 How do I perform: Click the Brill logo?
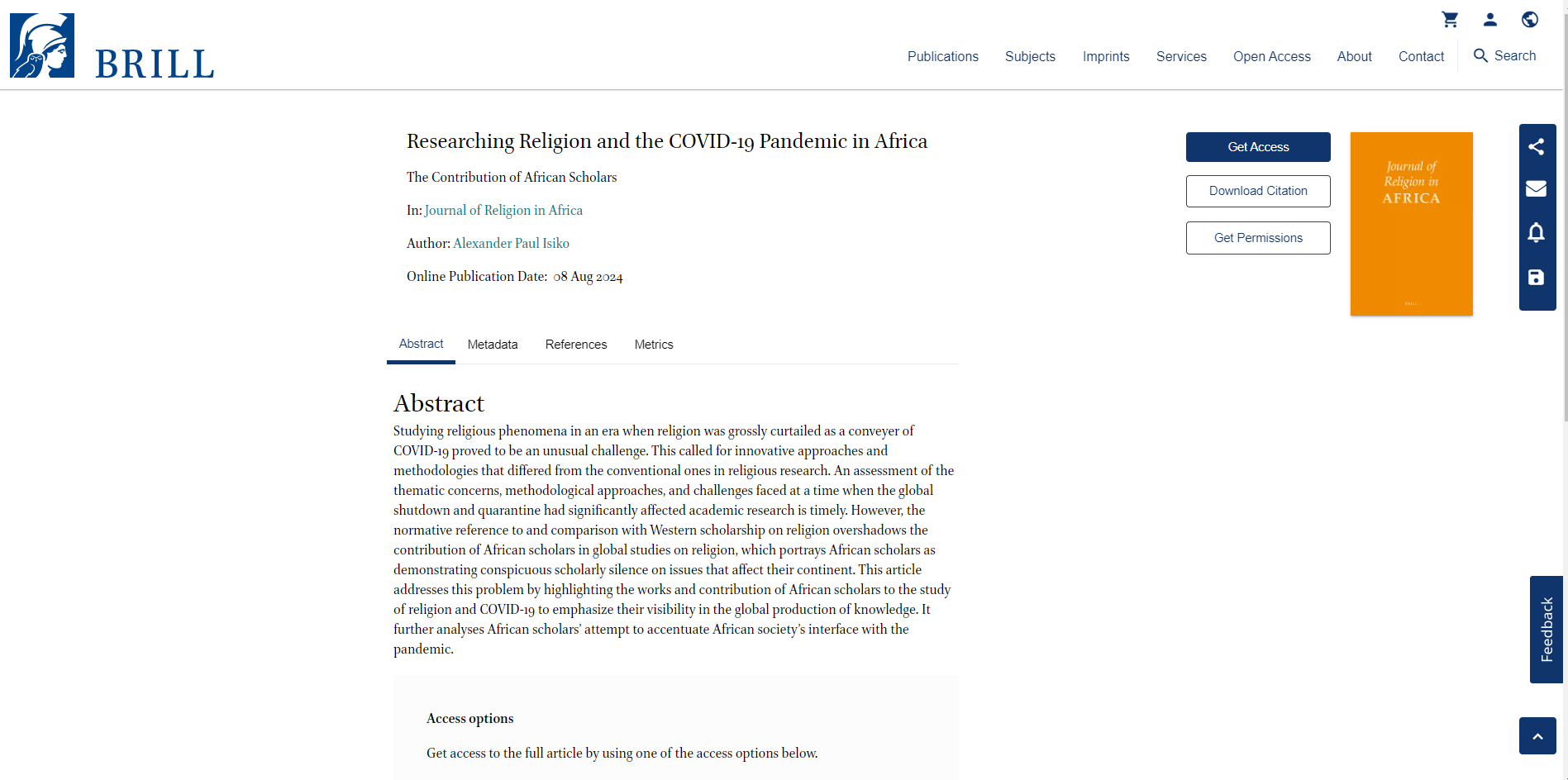(112, 46)
